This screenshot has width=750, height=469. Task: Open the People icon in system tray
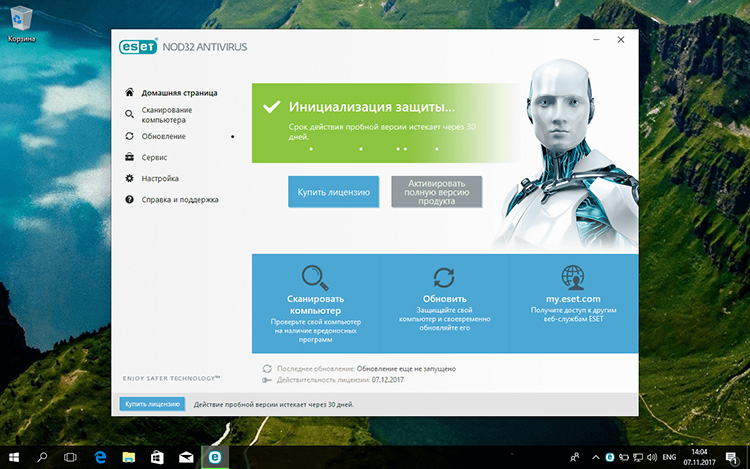click(575, 458)
